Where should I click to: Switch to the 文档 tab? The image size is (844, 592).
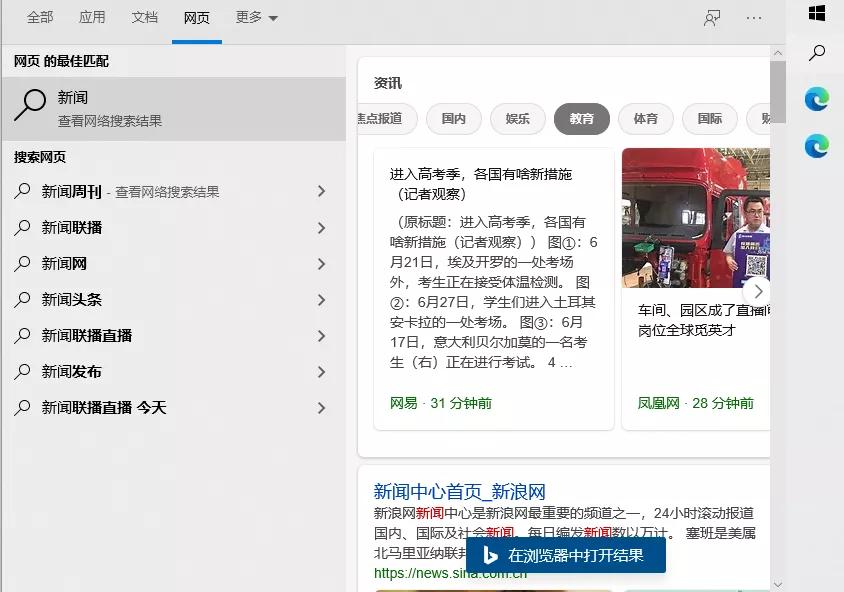(144, 18)
